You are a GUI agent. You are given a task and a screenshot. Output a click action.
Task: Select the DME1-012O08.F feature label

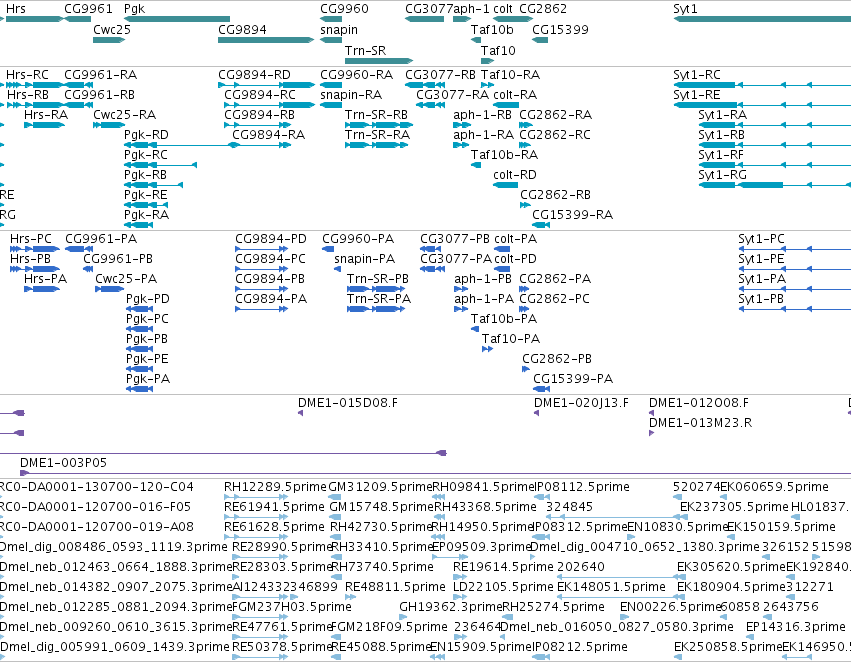[x=698, y=403]
